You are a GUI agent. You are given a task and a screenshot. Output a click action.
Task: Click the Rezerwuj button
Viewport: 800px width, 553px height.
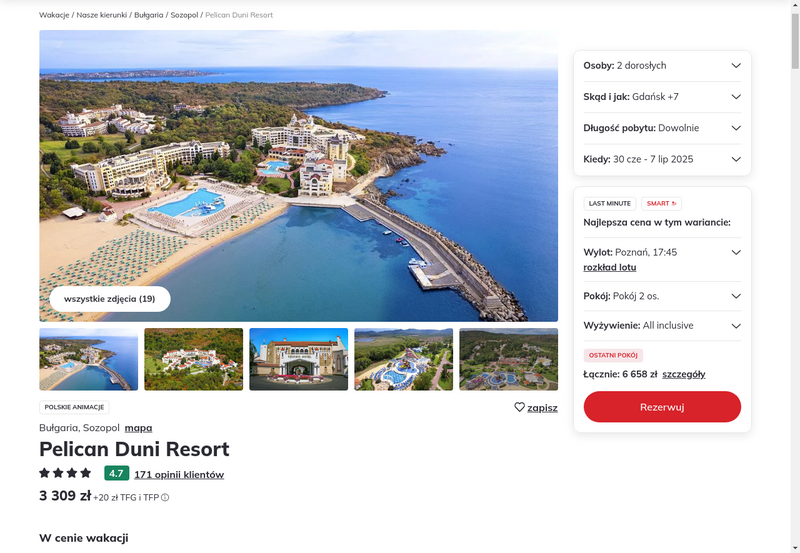click(662, 407)
